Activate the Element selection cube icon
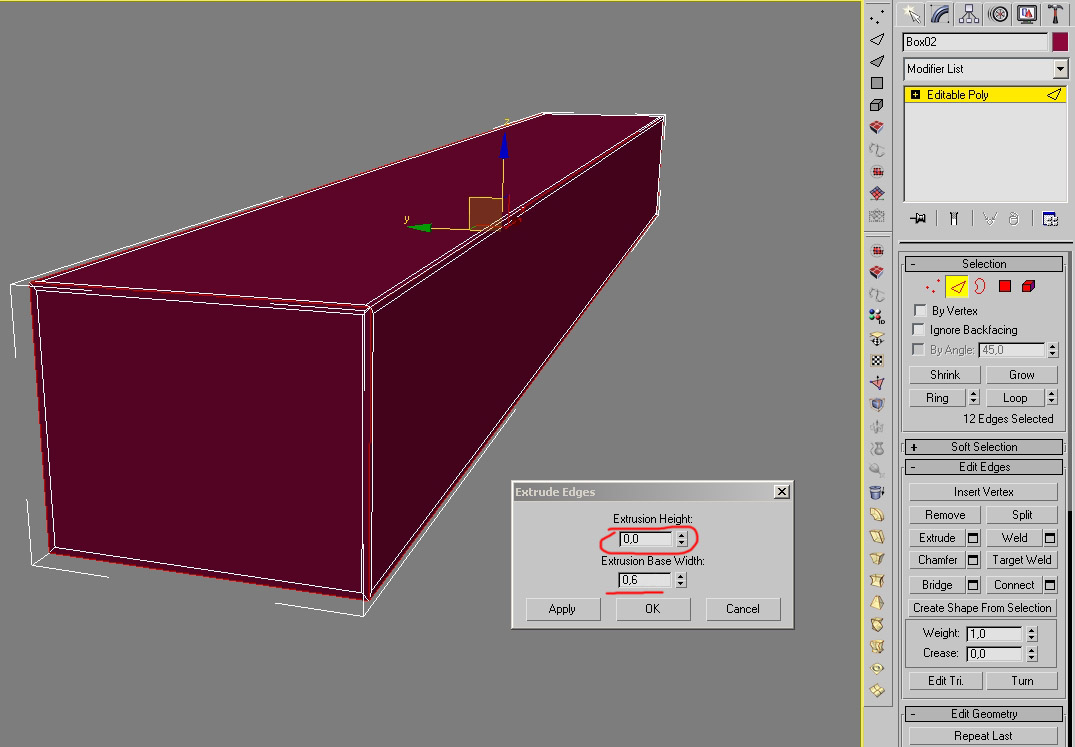 [x=1030, y=287]
